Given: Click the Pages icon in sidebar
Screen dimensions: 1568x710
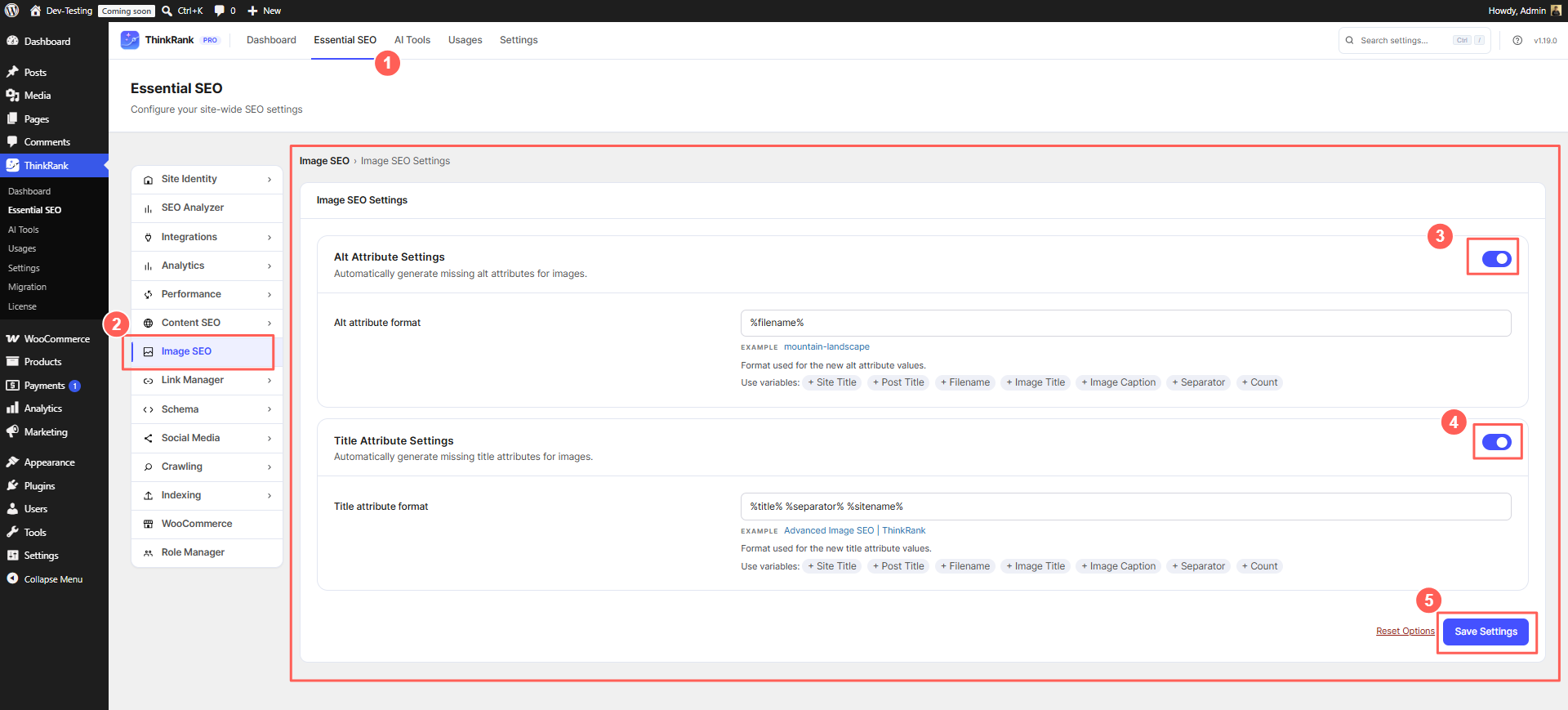Looking at the screenshot, I should pos(12,118).
